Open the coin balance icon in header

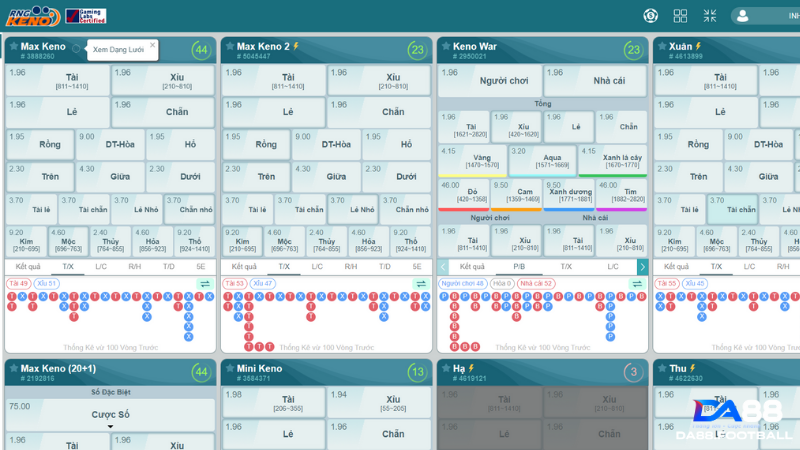click(650, 16)
